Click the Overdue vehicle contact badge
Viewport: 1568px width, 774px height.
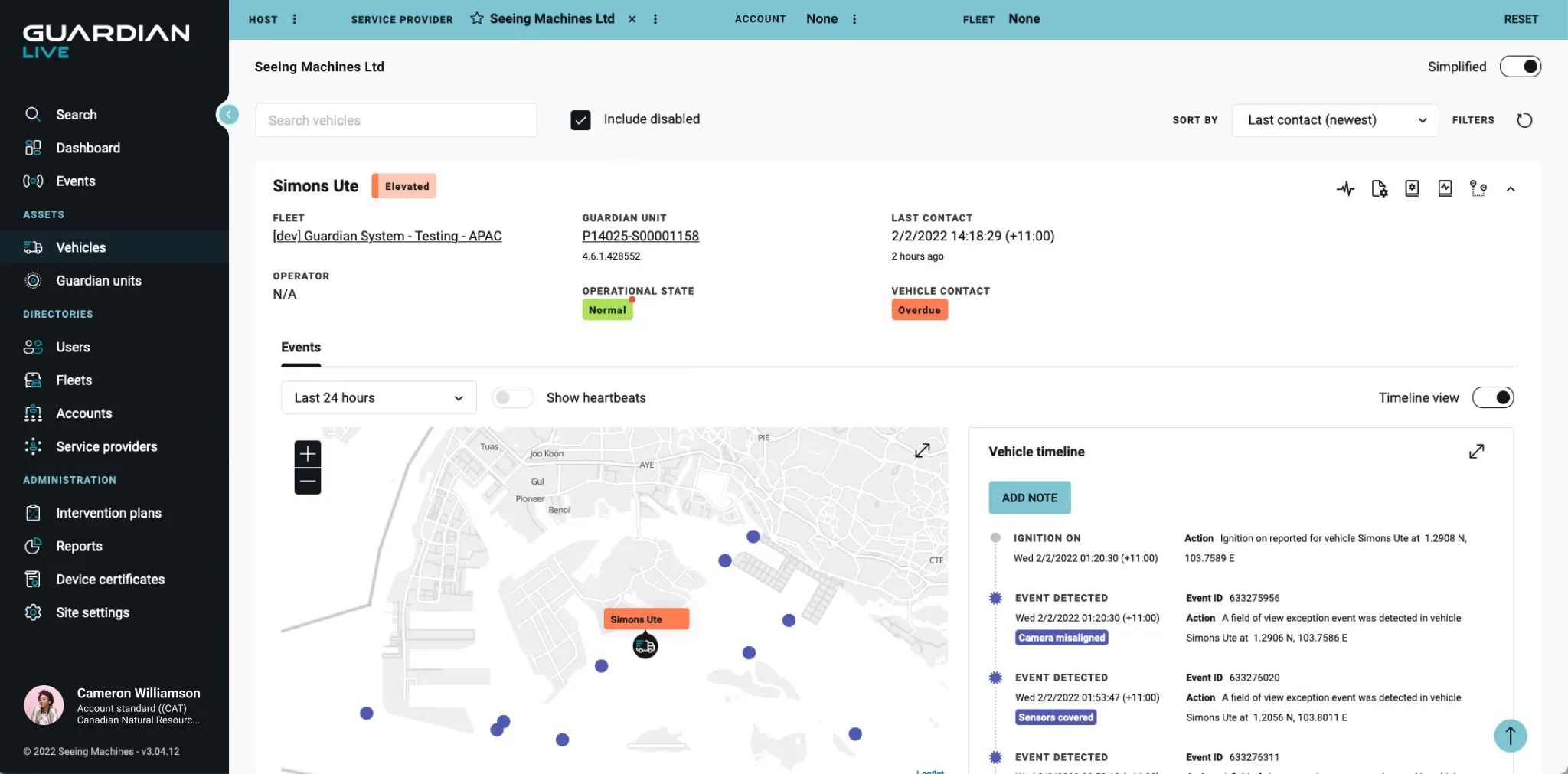click(920, 310)
